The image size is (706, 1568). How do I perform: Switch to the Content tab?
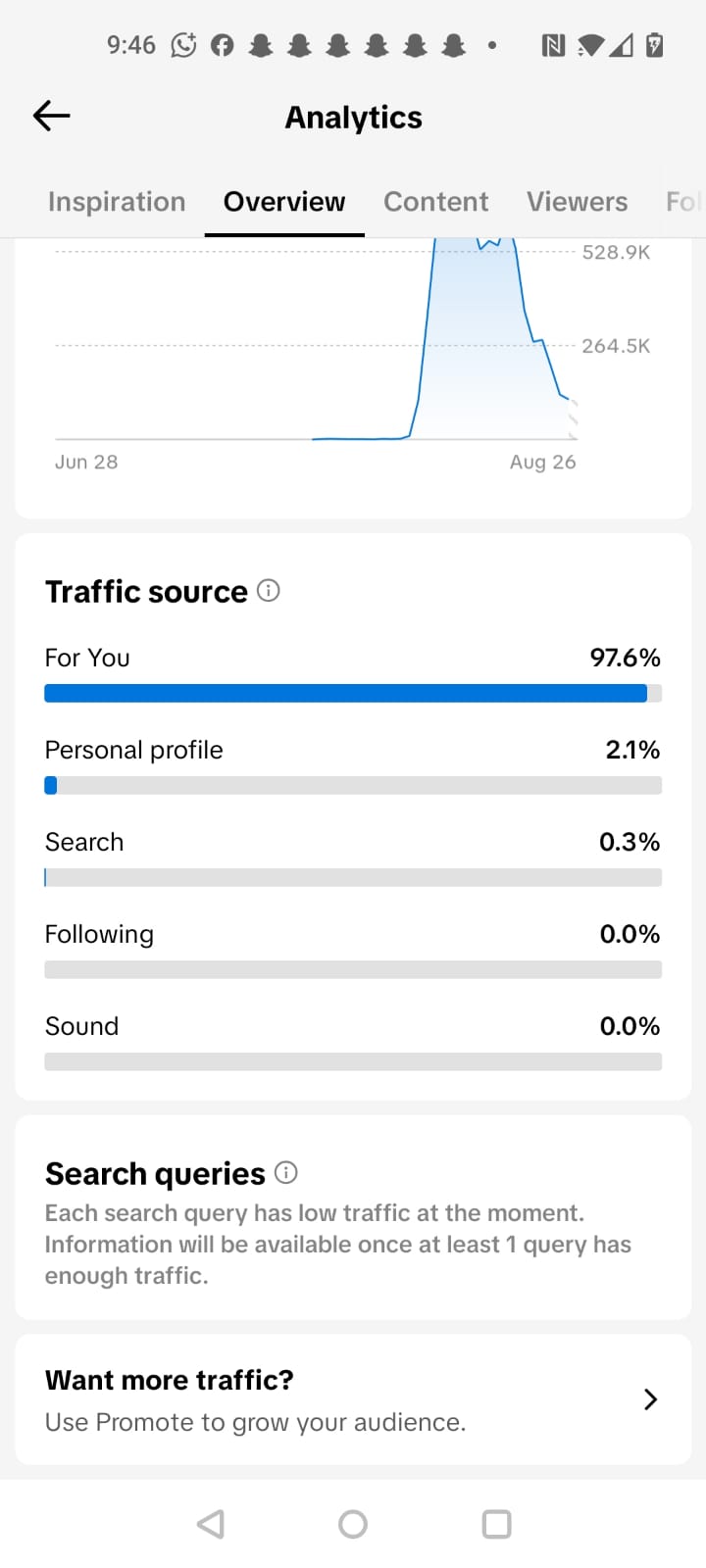point(435,202)
